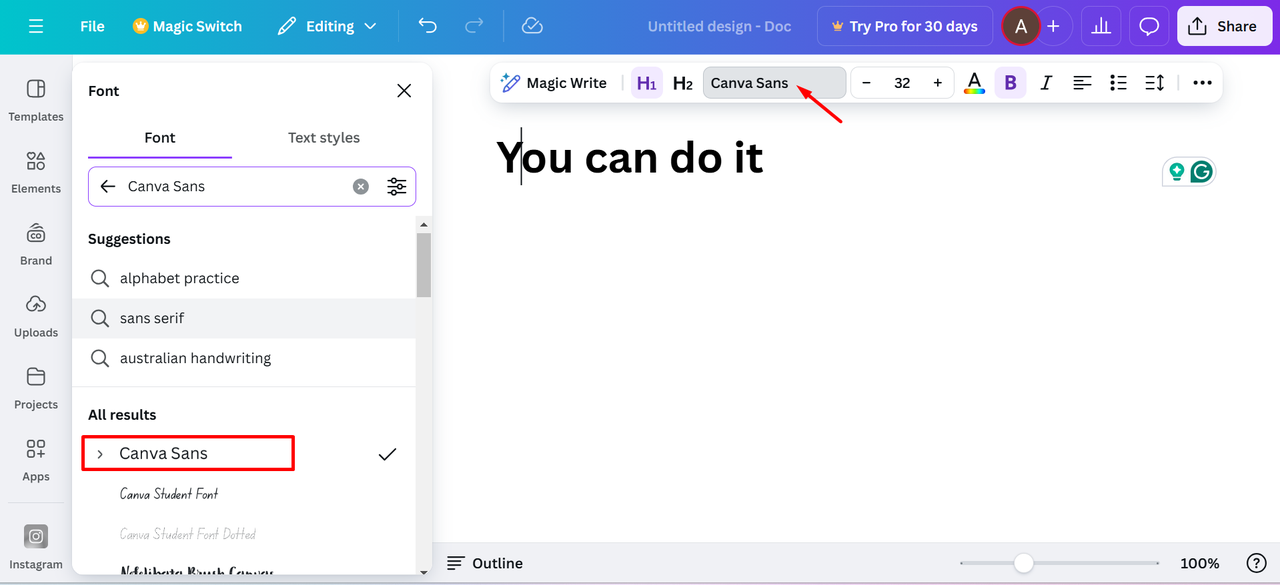
Task: Open the Canva Sans font dropdown
Action: [775, 83]
